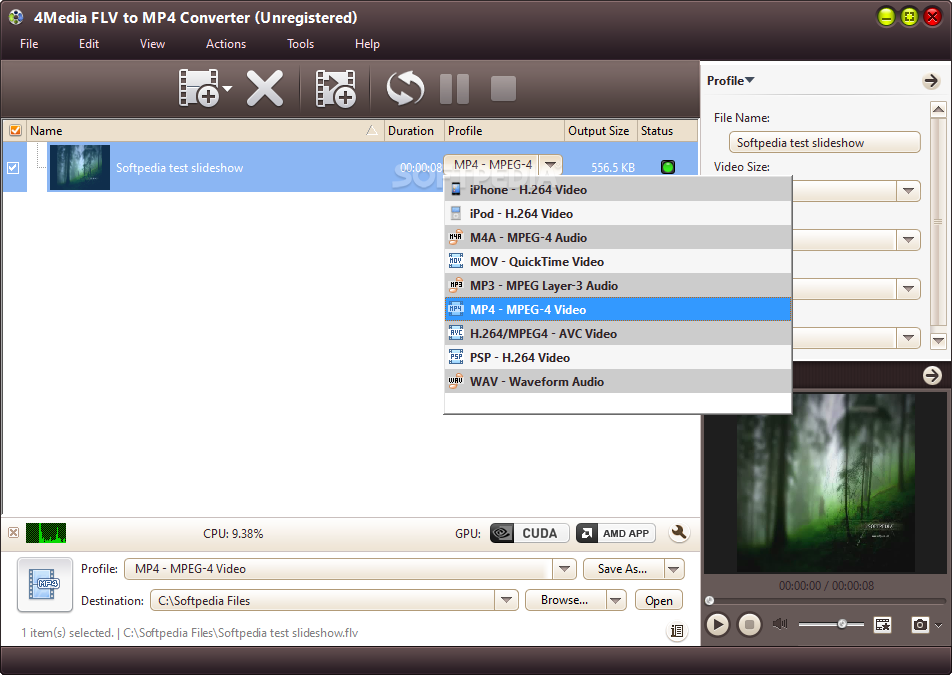Pick WAV - Waveform Audio profile

[618, 381]
